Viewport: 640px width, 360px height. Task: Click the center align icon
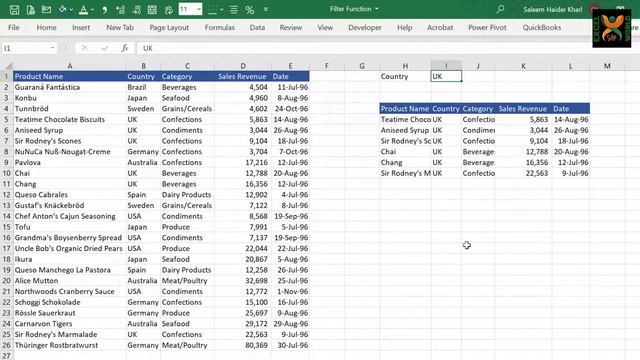click(x=233, y=9)
